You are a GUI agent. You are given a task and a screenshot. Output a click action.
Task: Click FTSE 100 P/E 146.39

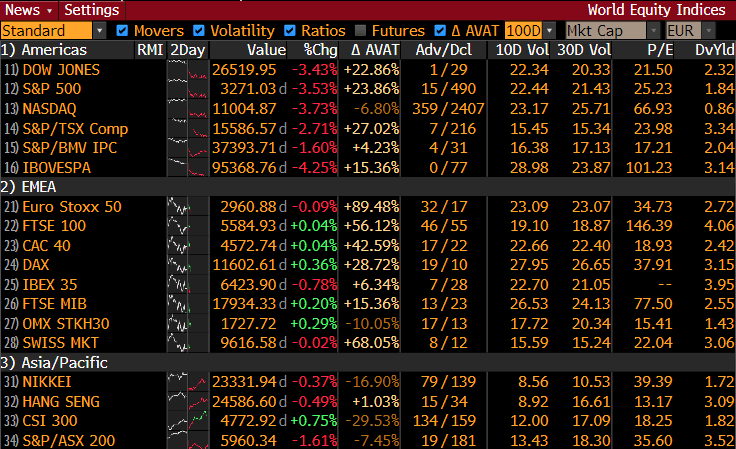click(649, 226)
